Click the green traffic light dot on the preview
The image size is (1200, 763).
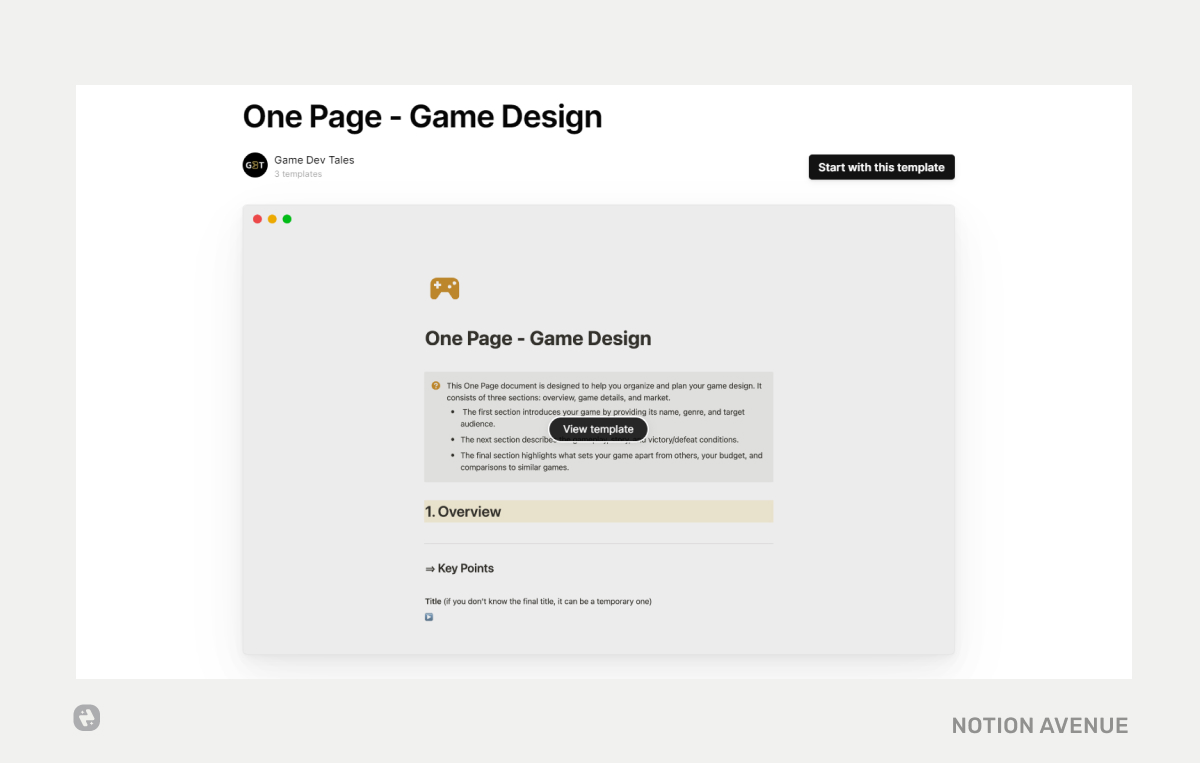coord(287,218)
